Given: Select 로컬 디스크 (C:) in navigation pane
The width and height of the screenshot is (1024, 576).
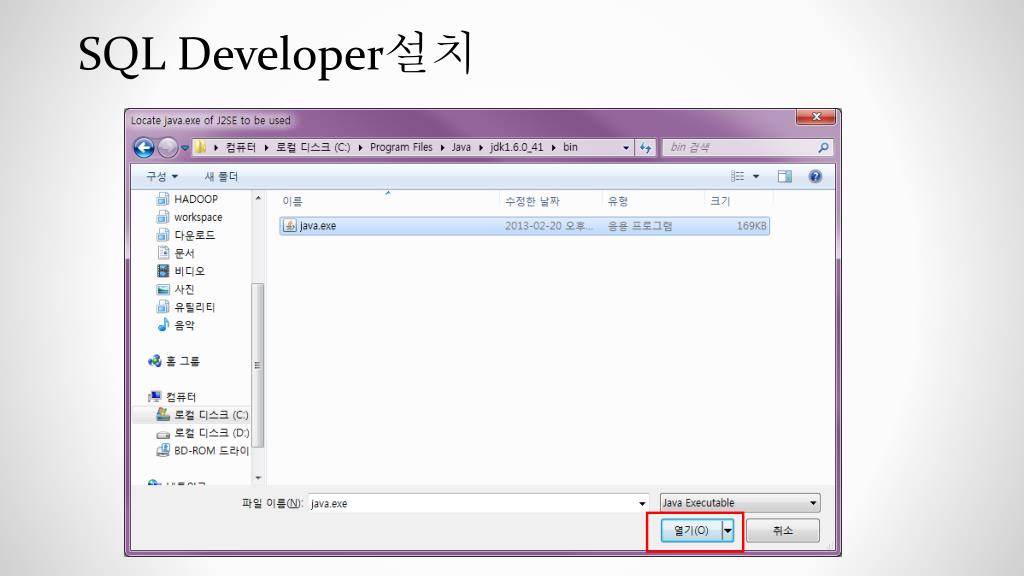Looking at the screenshot, I should (x=202, y=415).
